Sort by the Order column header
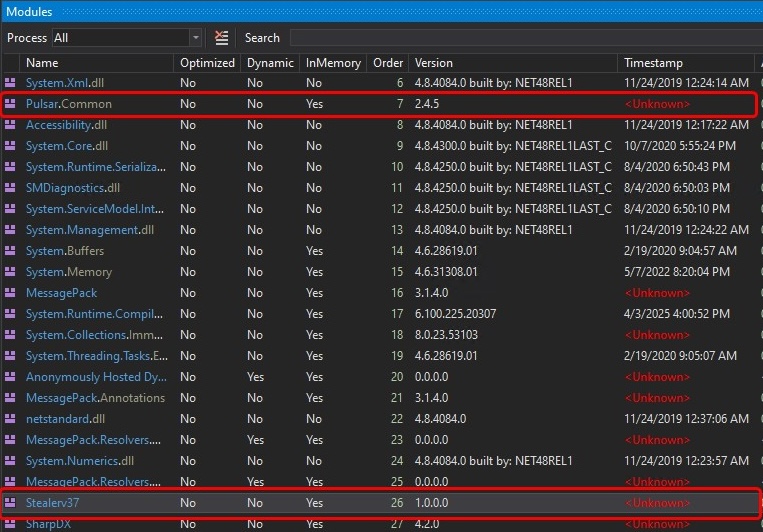This screenshot has width=763, height=532. [x=388, y=62]
